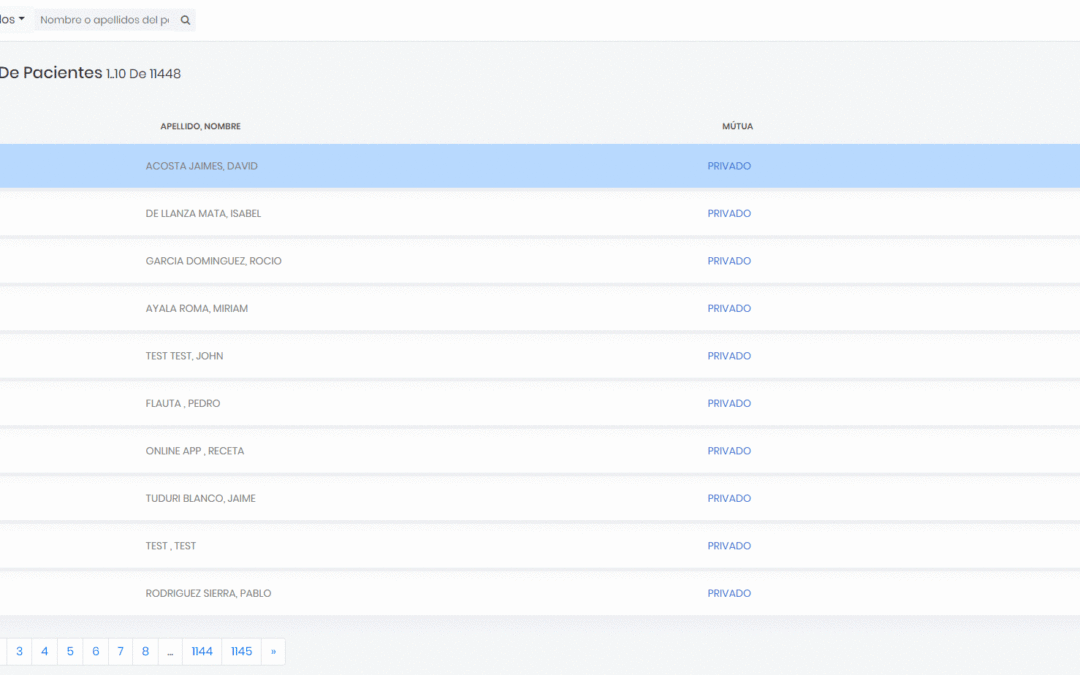Focus the patient name search field
Image resolution: width=1080 pixels, height=675 pixels.
point(105,20)
